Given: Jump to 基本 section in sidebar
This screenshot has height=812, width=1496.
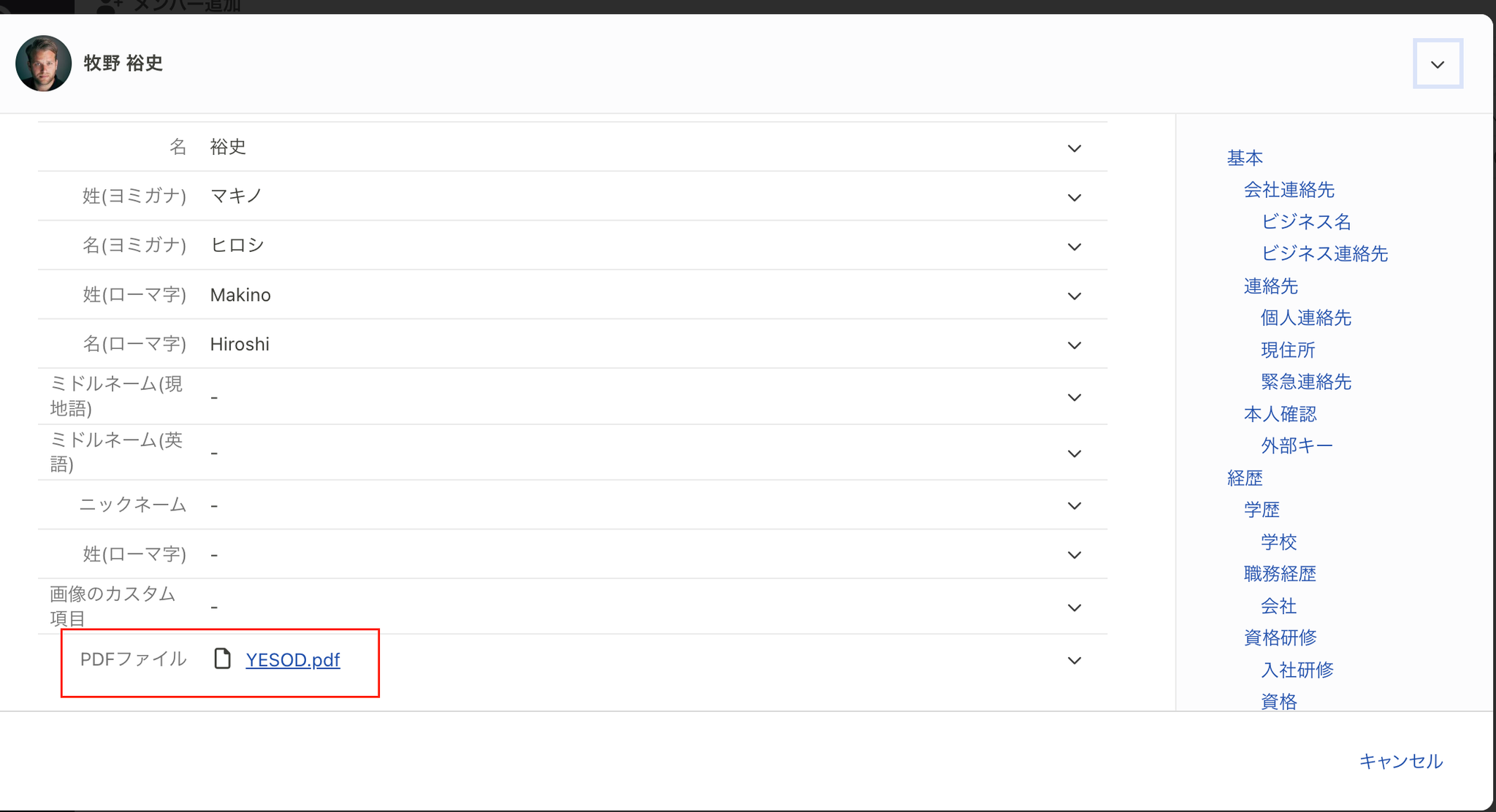Looking at the screenshot, I should point(1245,158).
